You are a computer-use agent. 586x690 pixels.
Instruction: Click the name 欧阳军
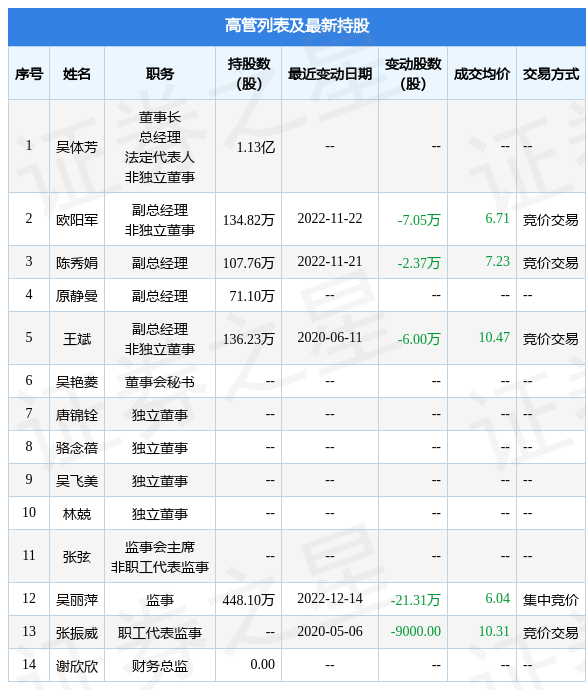[x=77, y=220]
